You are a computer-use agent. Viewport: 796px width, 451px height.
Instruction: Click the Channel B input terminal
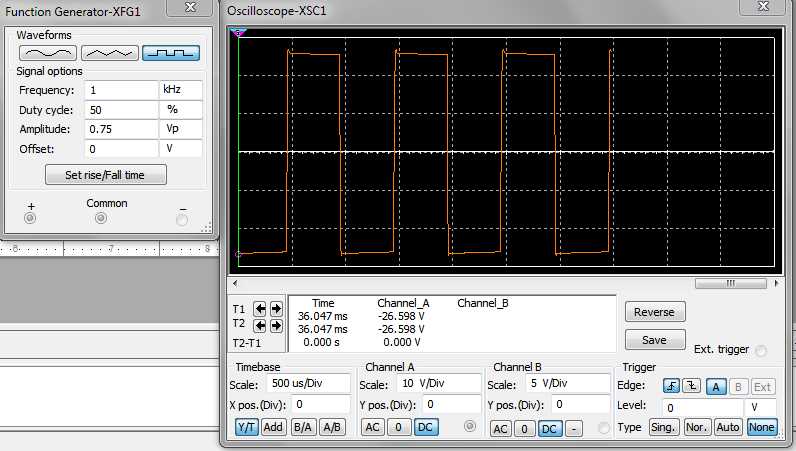coord(603,428)
